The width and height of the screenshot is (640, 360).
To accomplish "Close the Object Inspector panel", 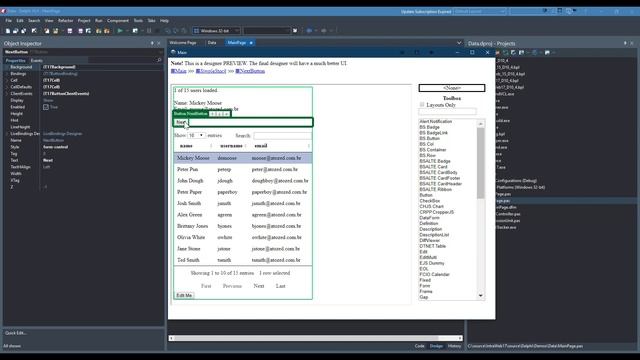I will 159,43.
